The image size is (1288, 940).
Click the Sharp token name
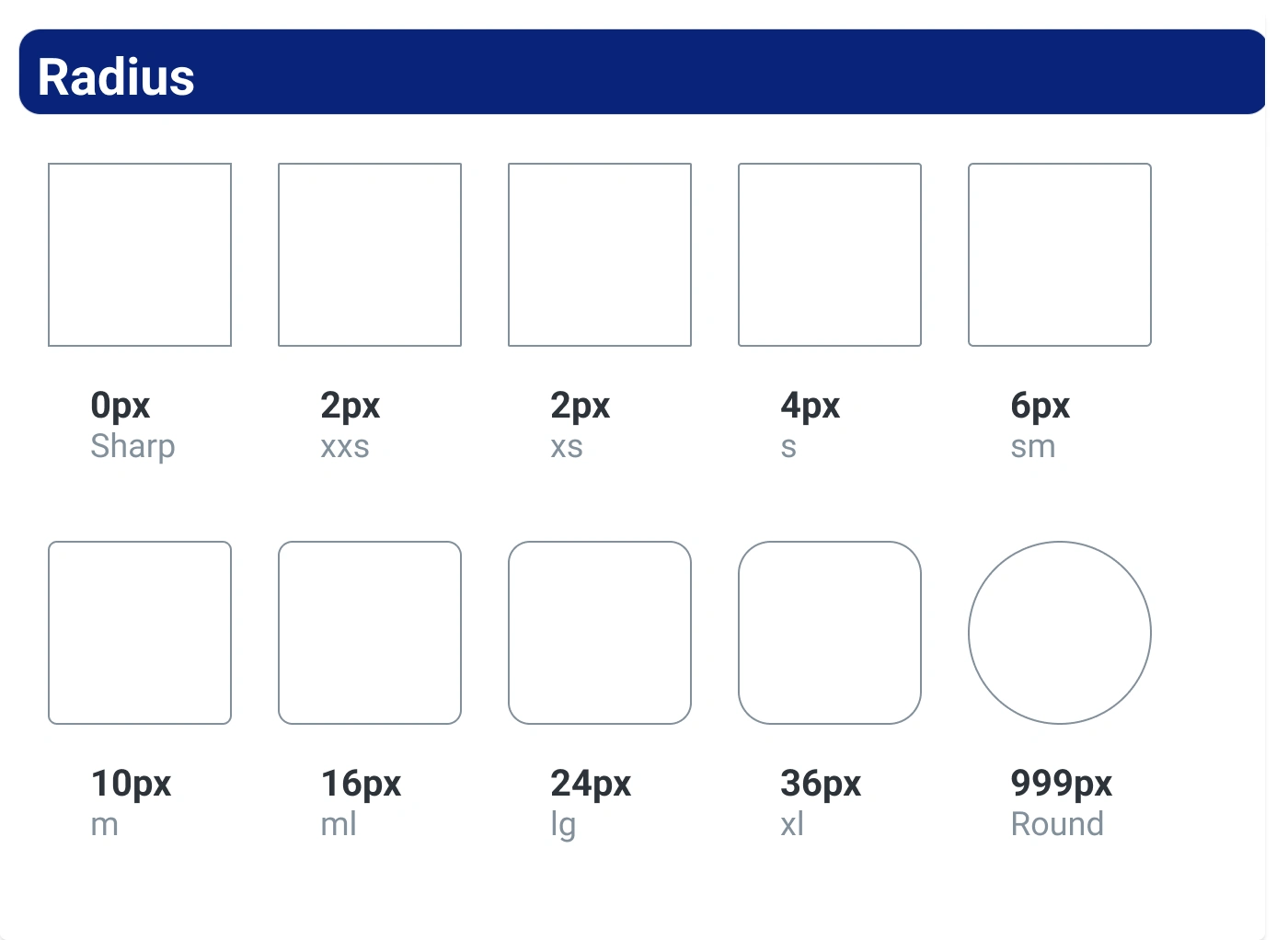pos(132,447)
